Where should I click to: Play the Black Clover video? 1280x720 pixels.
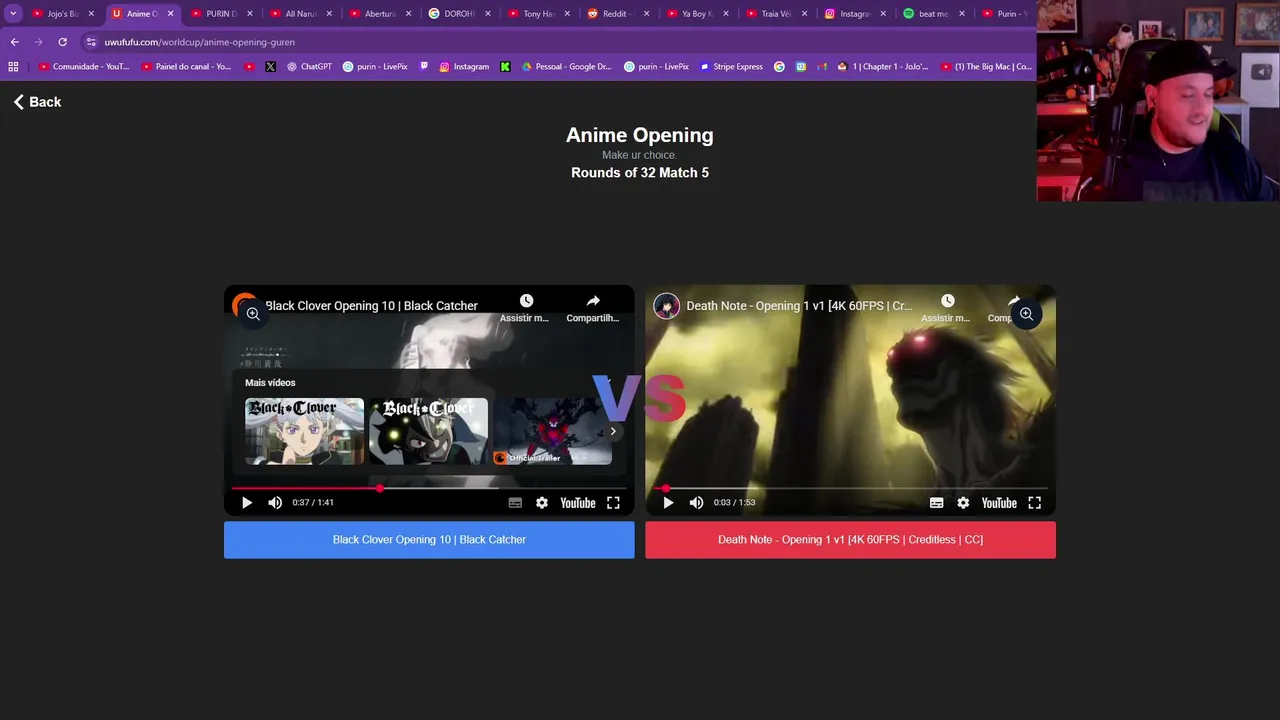pyautogui.click(x=247, y=503)
